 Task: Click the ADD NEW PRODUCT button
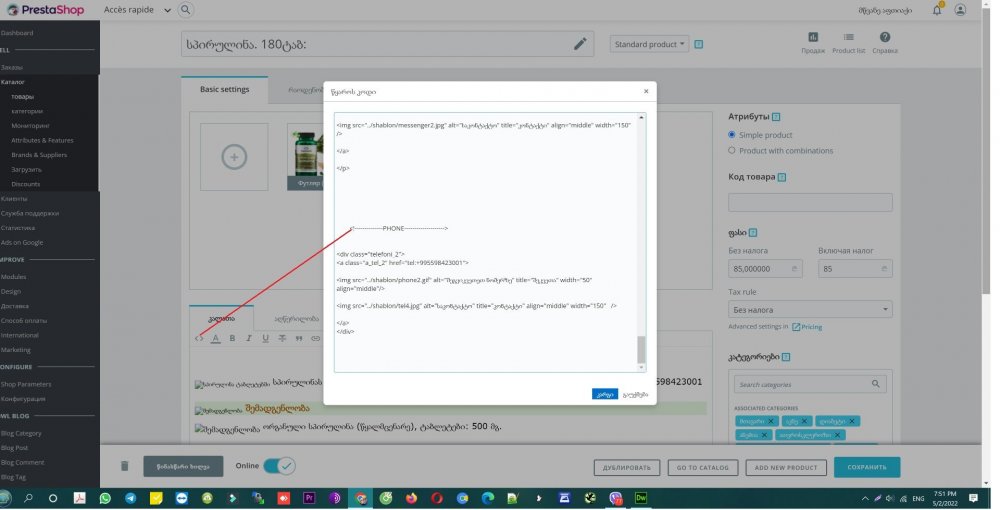pos(786,467)
